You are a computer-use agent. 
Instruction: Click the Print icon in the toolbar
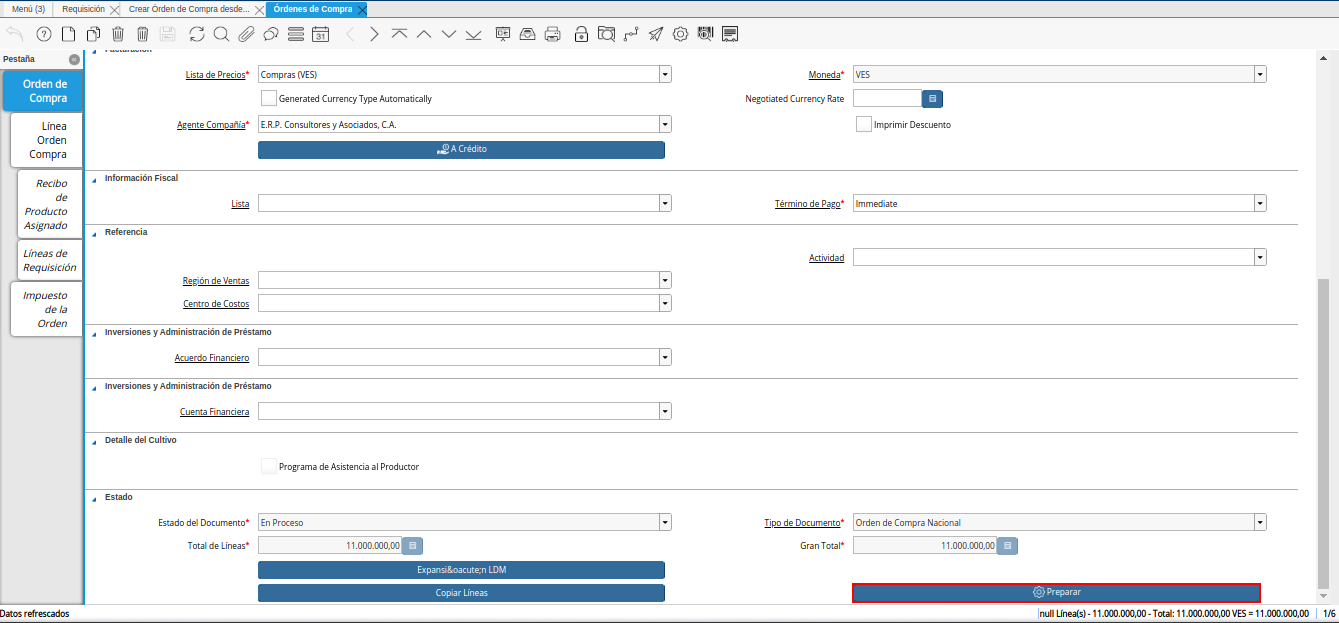552,34
